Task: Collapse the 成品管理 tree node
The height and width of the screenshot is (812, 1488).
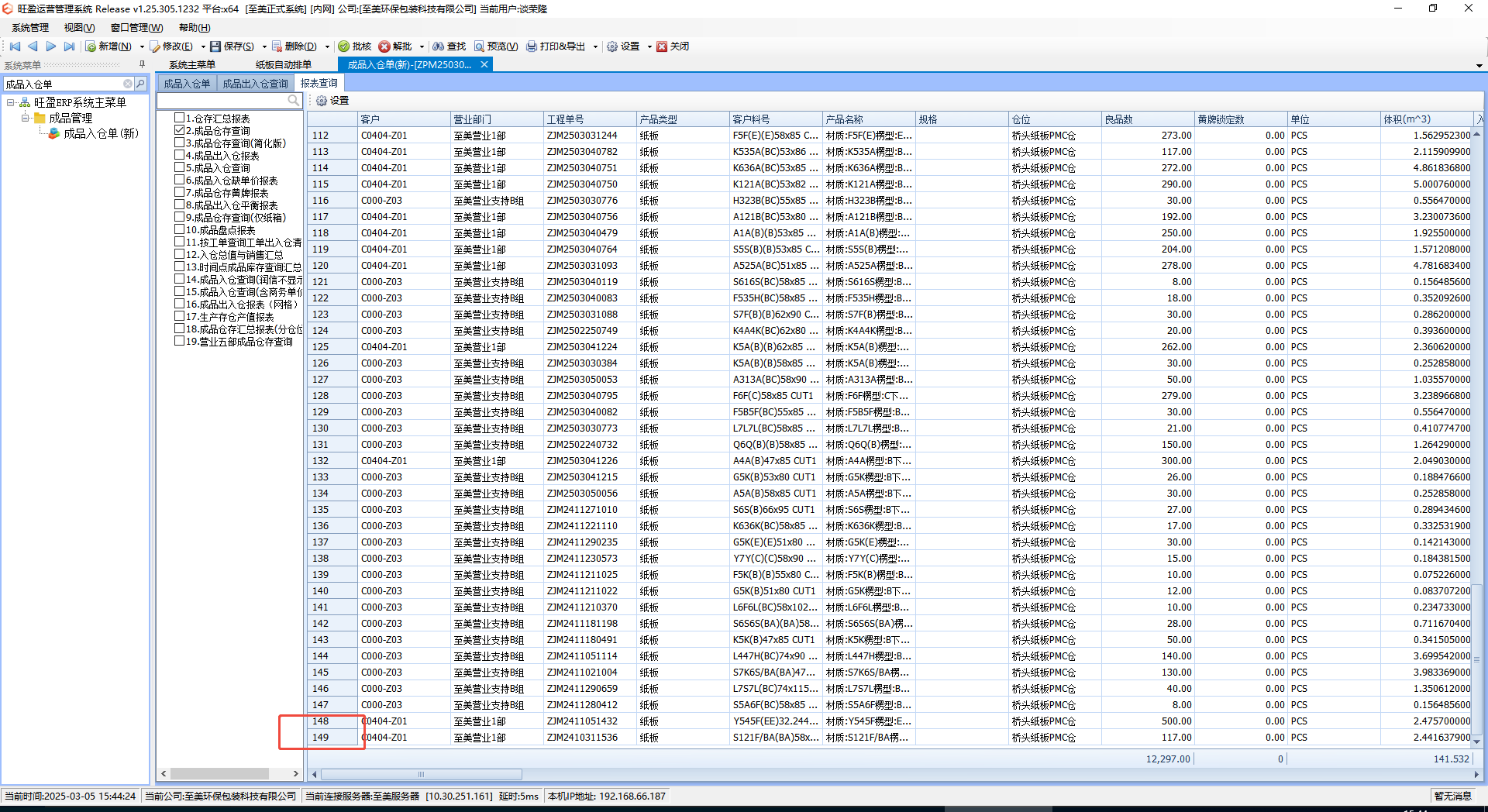Action: (x=25, y=118)
